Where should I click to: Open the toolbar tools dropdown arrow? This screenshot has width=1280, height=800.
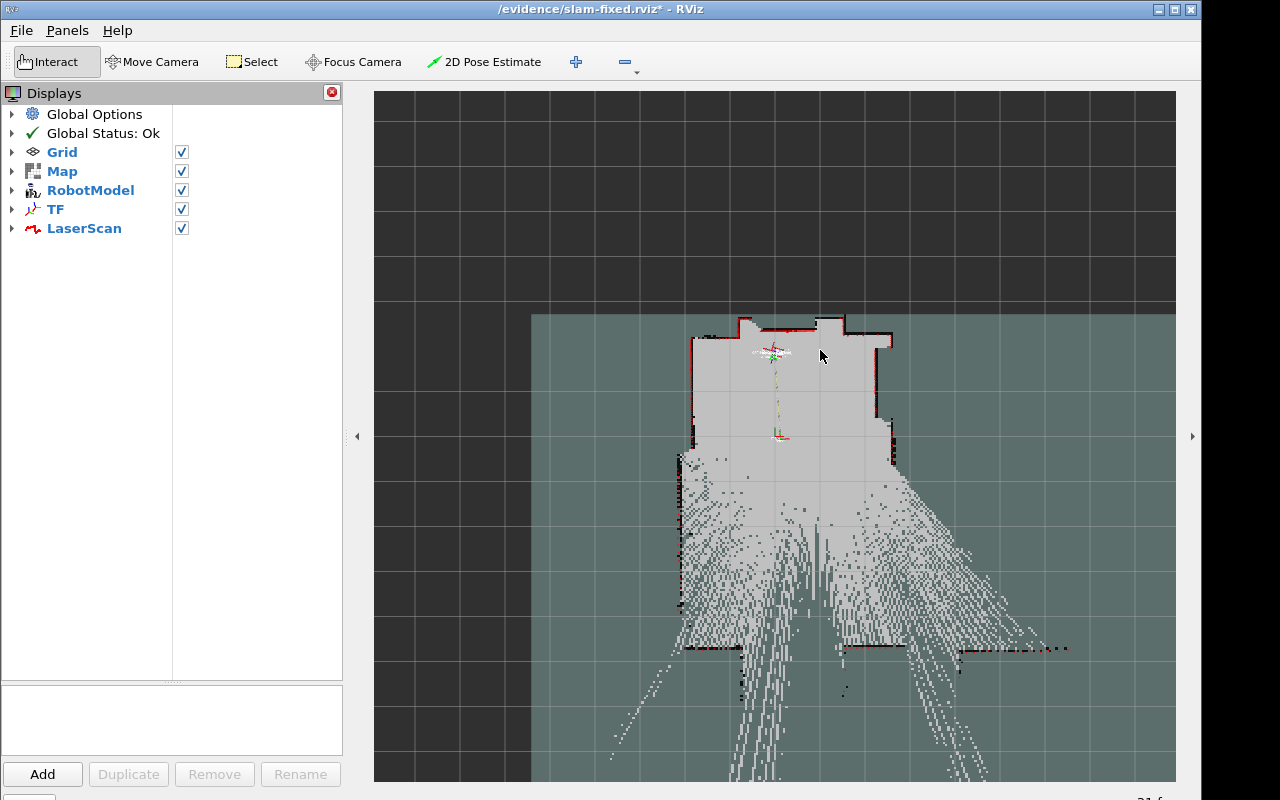pos(637,73)
